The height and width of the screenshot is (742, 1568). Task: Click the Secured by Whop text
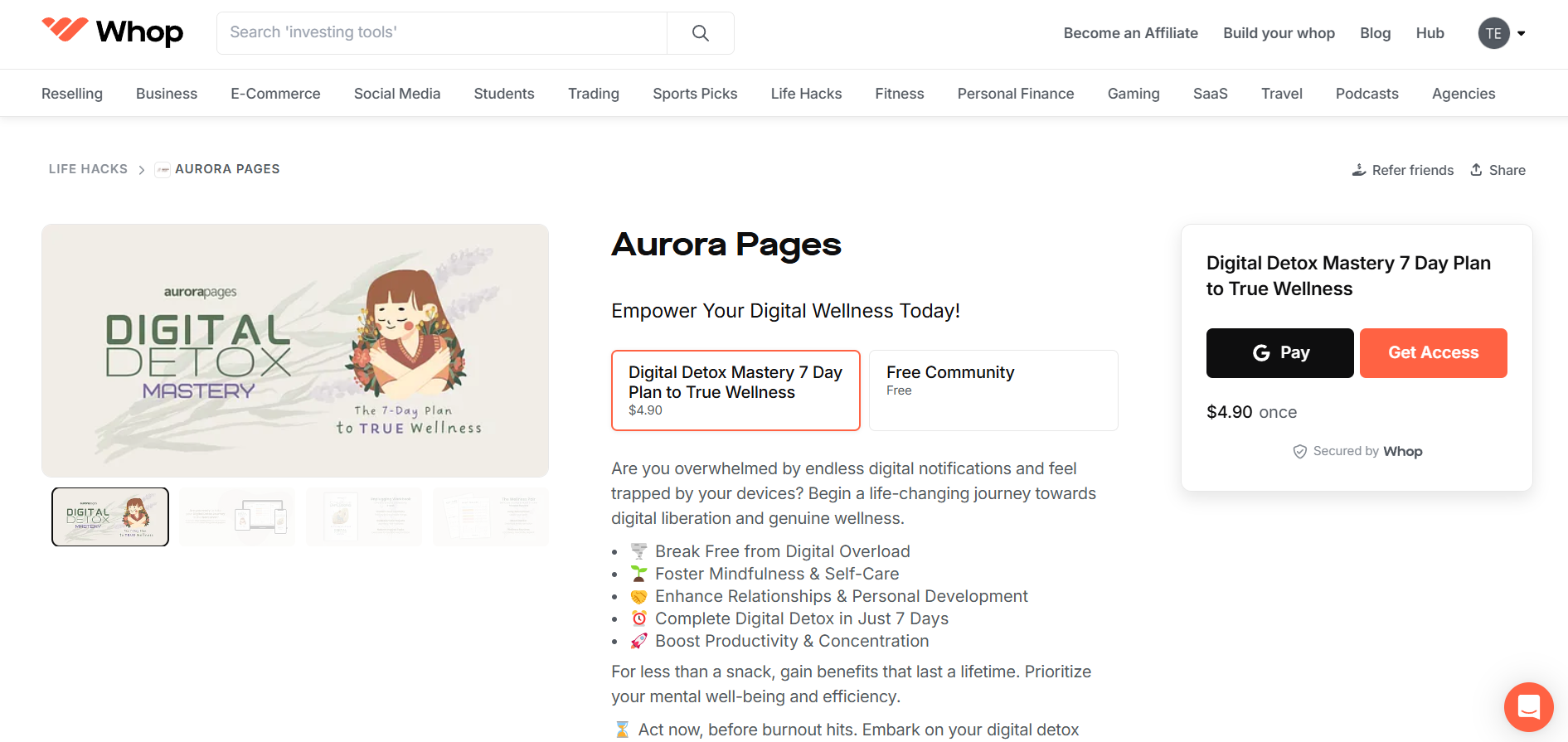coord(1357,451)
